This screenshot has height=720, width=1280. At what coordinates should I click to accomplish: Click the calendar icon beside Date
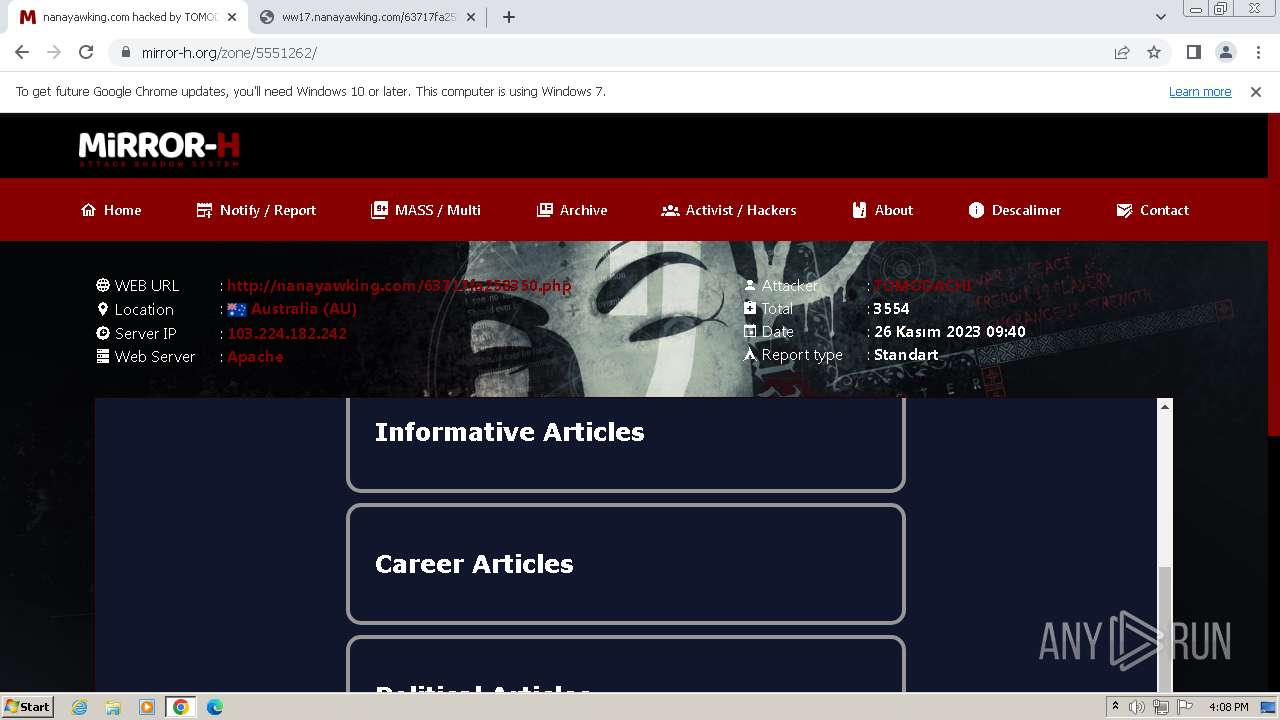pyautogui.click(x=750, y=331)
